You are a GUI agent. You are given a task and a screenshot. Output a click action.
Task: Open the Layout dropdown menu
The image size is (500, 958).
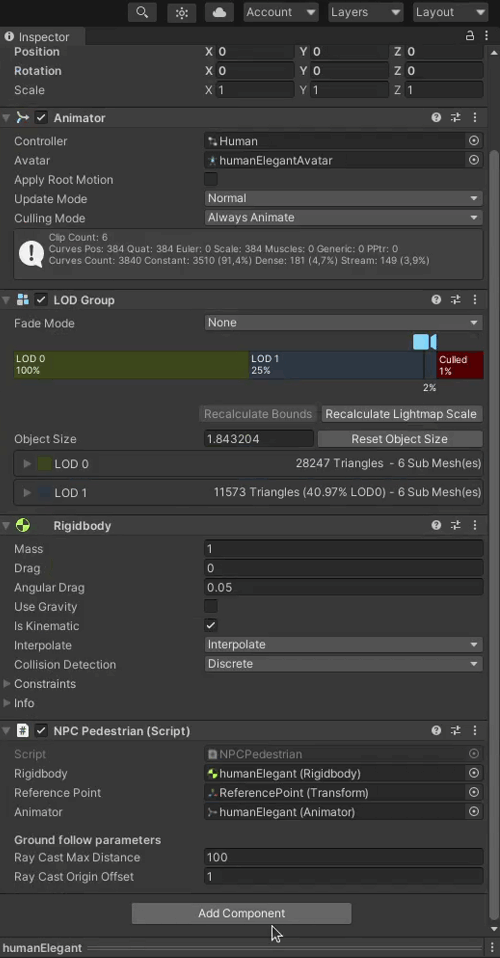tap(451, 12)
